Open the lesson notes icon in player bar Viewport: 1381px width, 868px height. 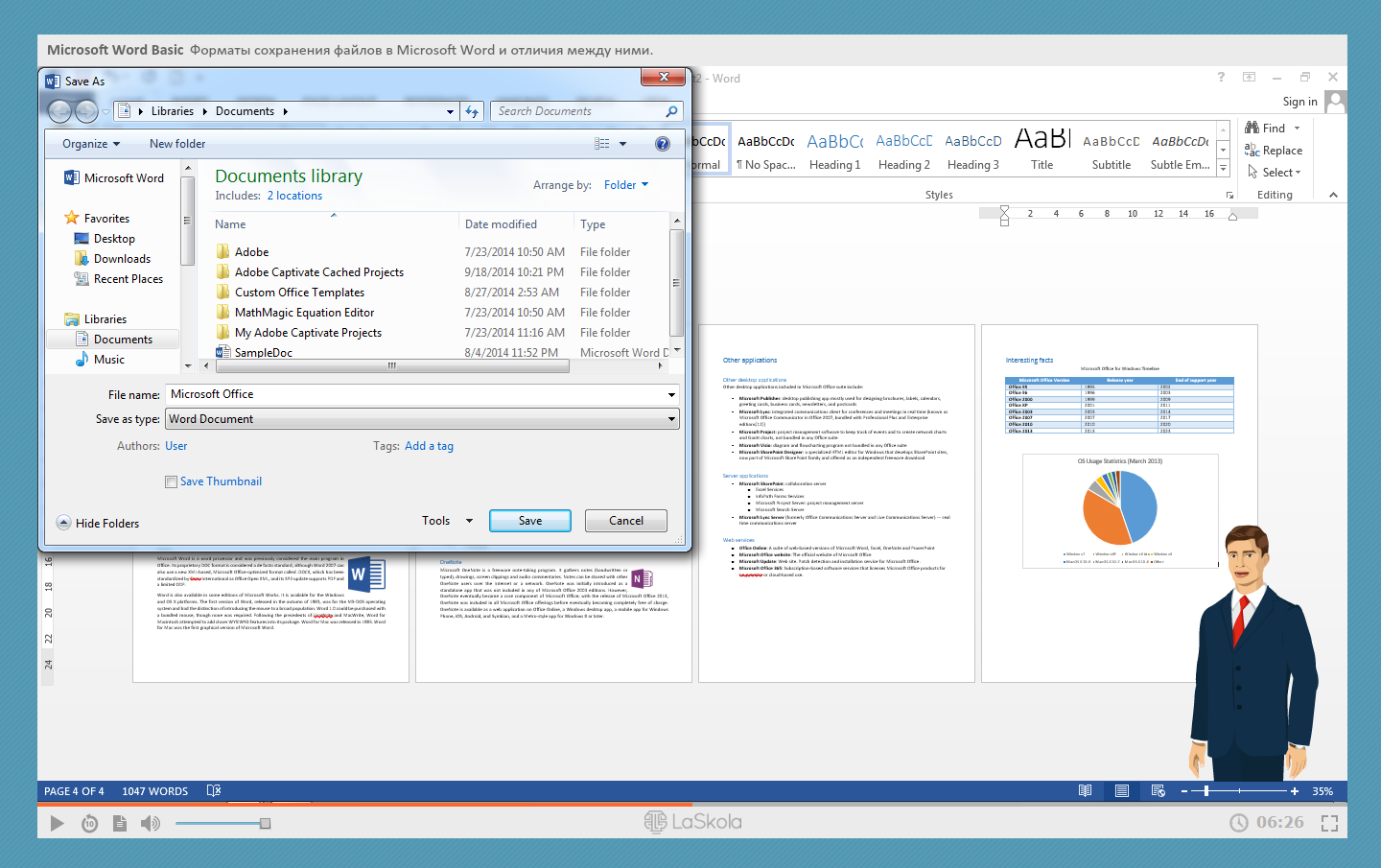tap(120, 823)
